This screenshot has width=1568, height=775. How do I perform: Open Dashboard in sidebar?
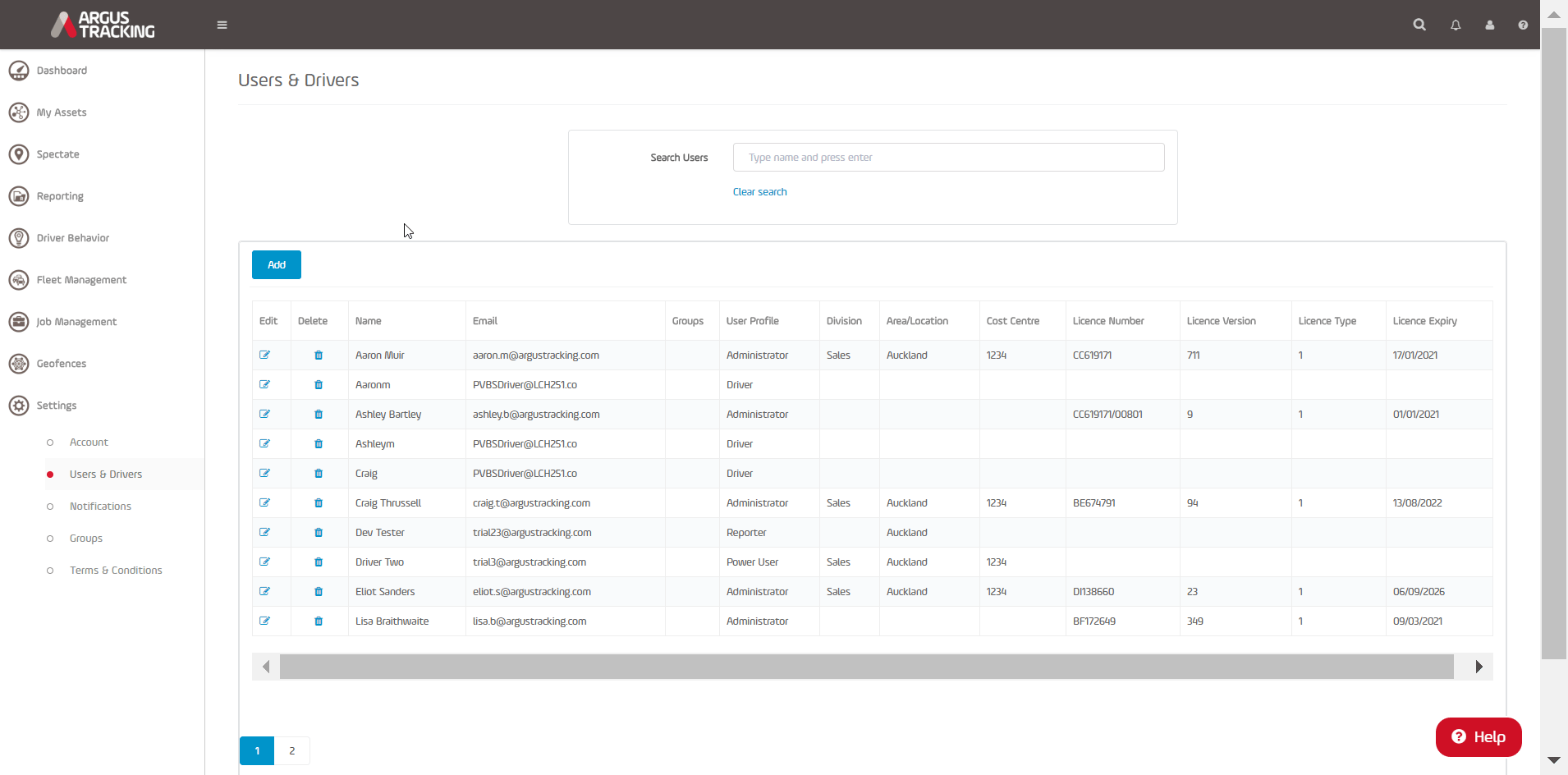point(62,71)
